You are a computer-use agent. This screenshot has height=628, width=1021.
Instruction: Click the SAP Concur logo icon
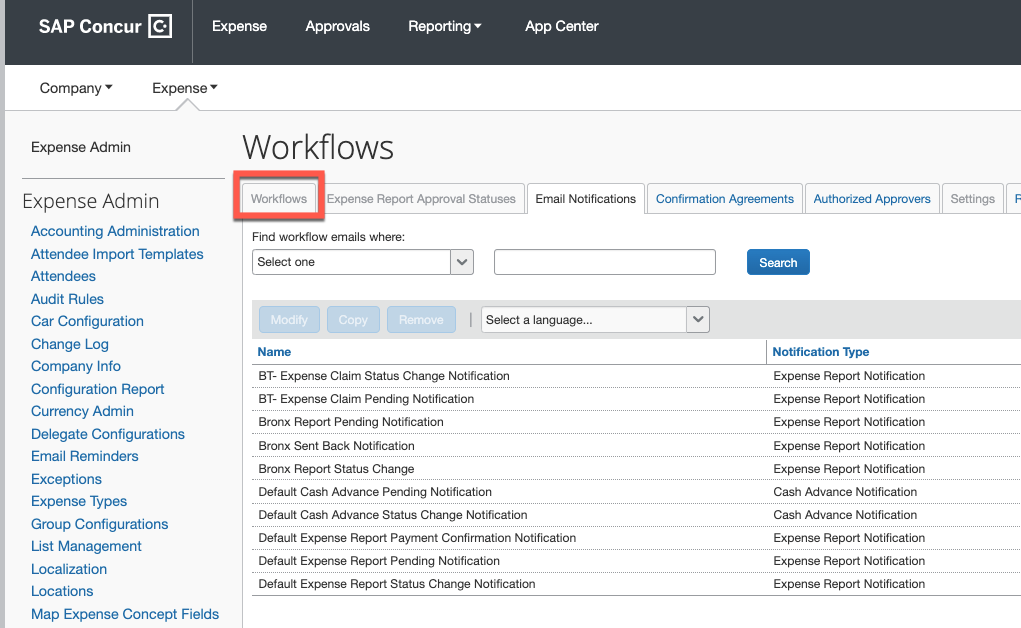click(x=160, y=27)
